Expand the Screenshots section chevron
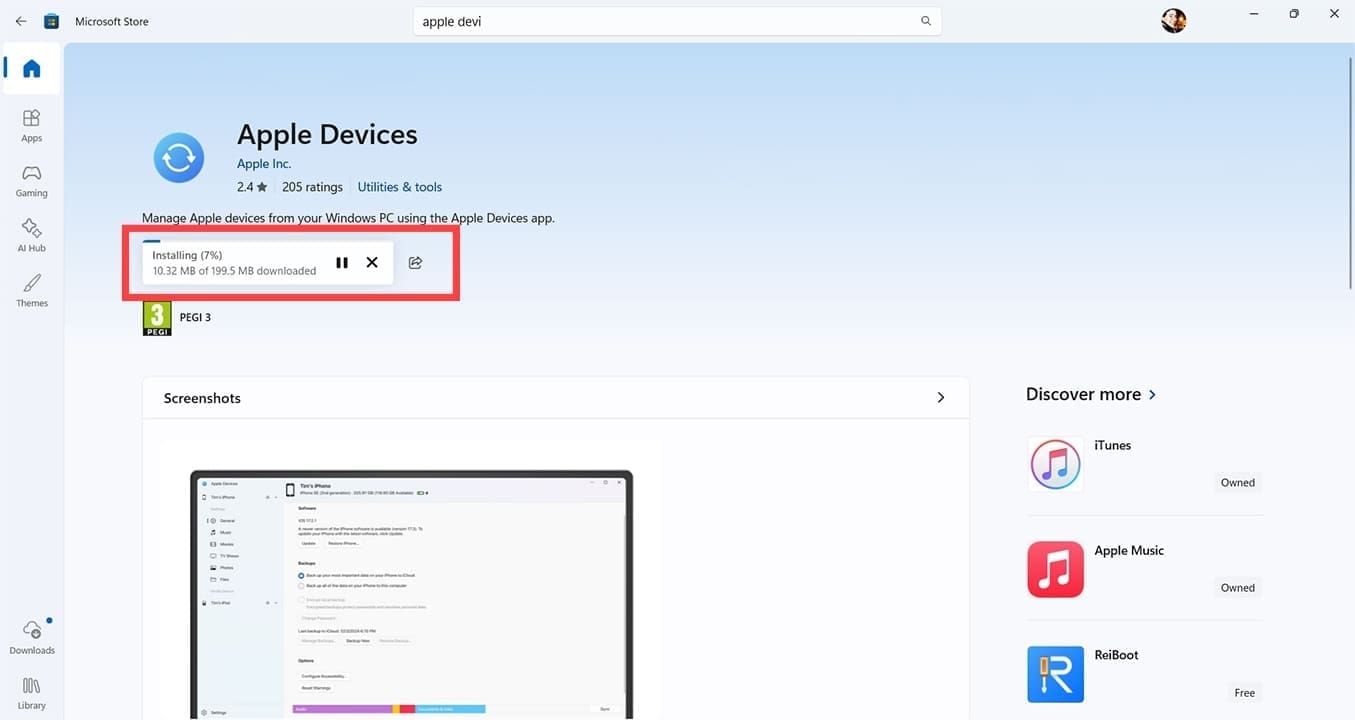 (x=941, y=398)
